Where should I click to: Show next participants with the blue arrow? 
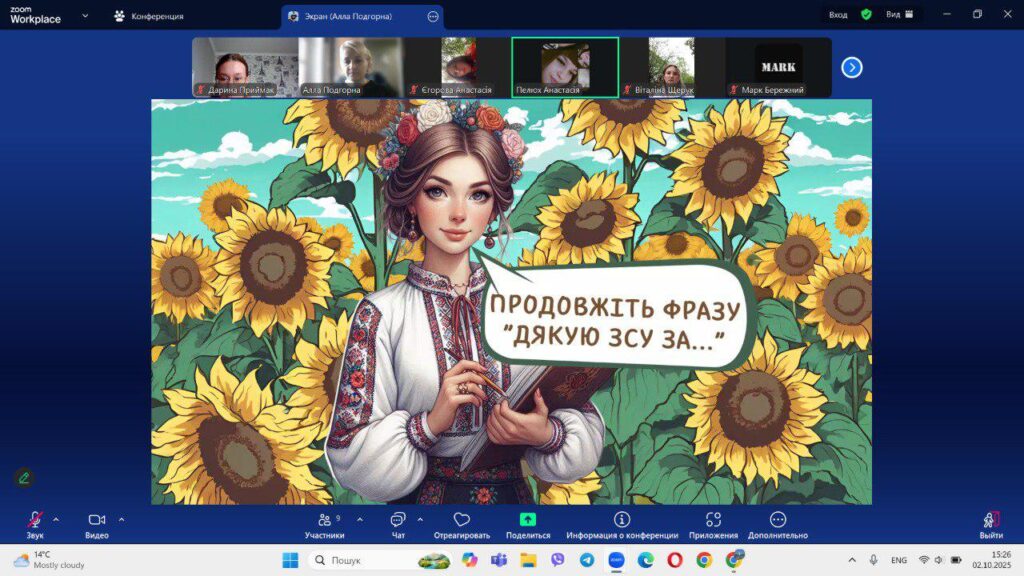852,67
